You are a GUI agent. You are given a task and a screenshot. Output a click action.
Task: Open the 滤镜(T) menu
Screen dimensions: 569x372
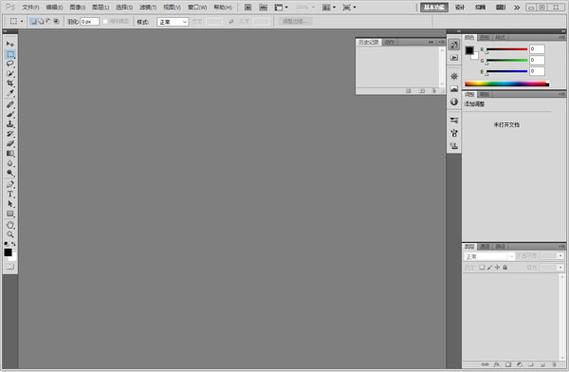point(148,7)
